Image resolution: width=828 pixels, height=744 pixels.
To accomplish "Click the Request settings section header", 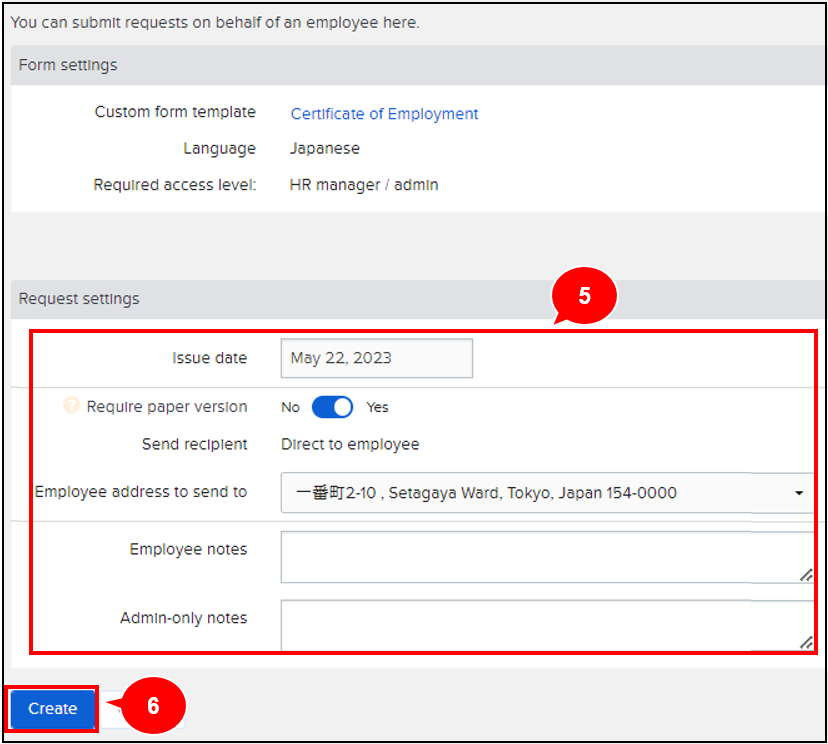I will tap(79, 299).
